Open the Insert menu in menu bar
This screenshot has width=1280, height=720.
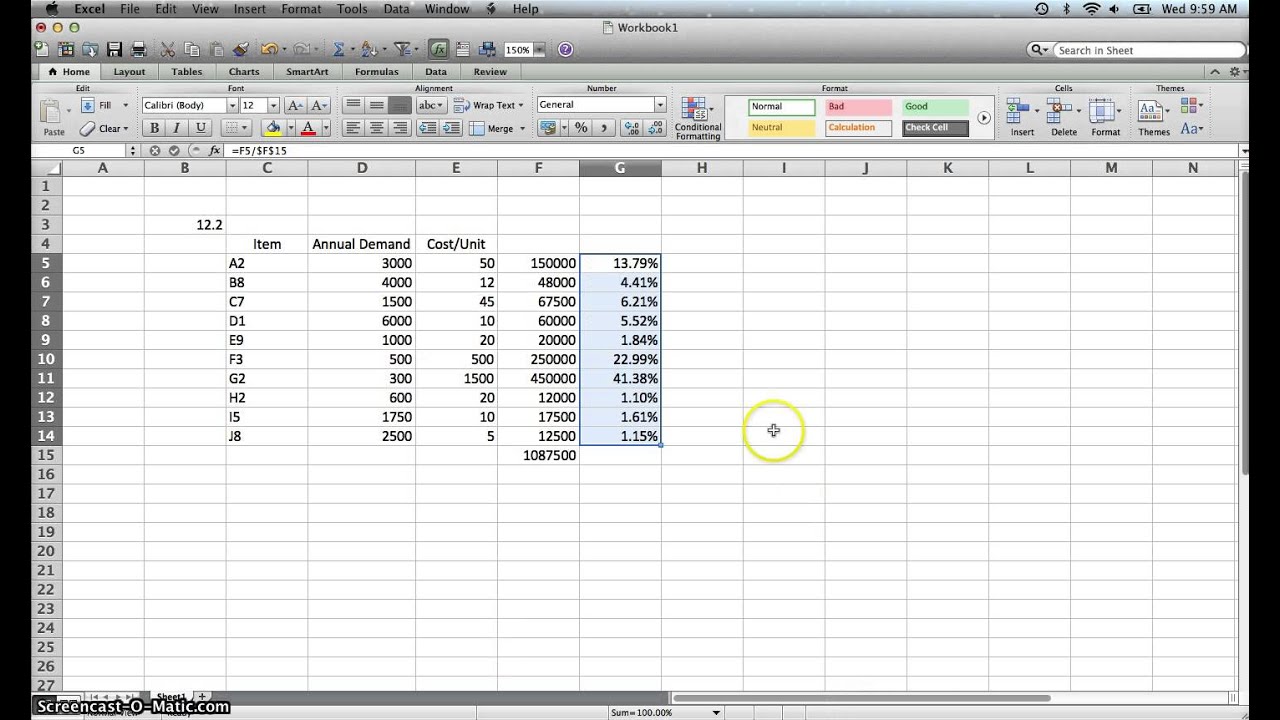click(x=250, y=9)
